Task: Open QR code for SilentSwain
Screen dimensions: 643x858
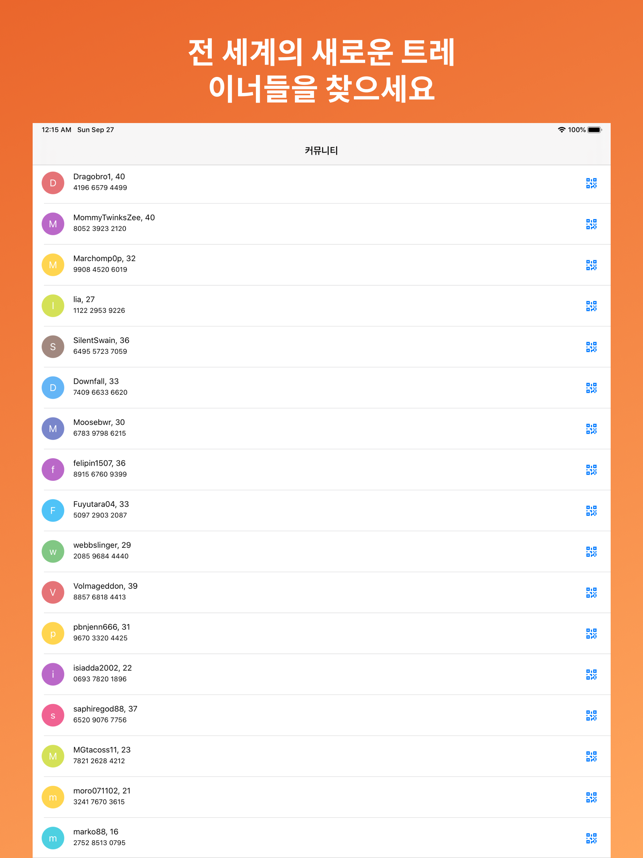Action: coord(591,347)
